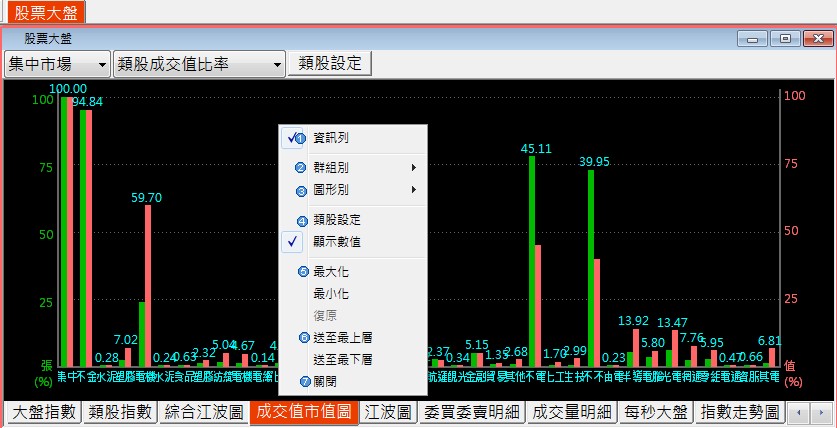Viewport: 837px width, 428px height.
Task: Open the 綜合江波圖 tab
Action: tap(205, 411)
